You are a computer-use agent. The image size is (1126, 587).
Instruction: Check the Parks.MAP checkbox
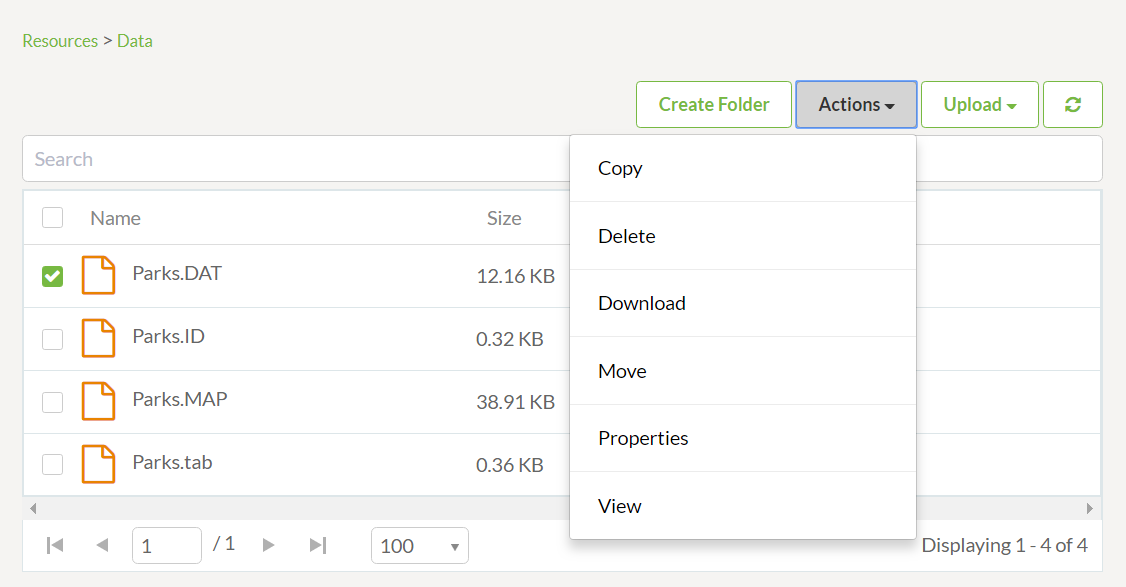pos(52,402)
